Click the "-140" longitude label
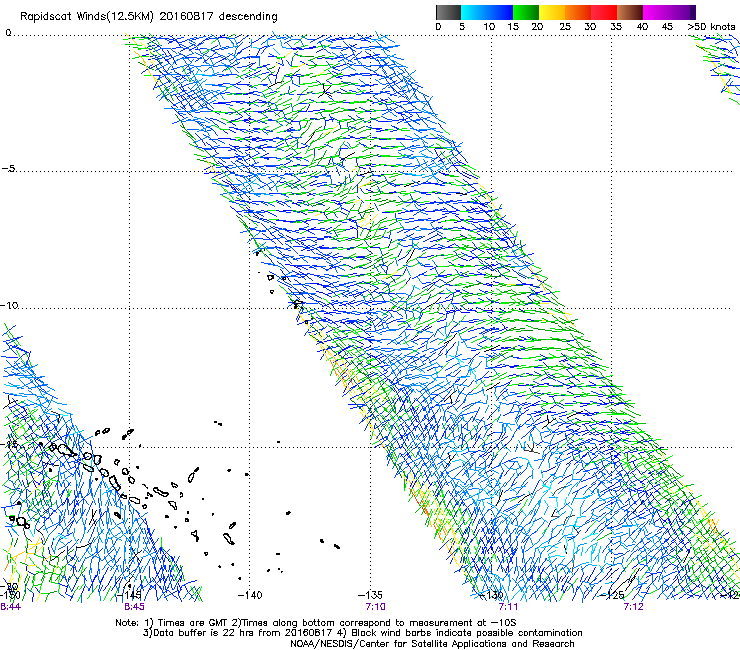 tap(249, 595)
